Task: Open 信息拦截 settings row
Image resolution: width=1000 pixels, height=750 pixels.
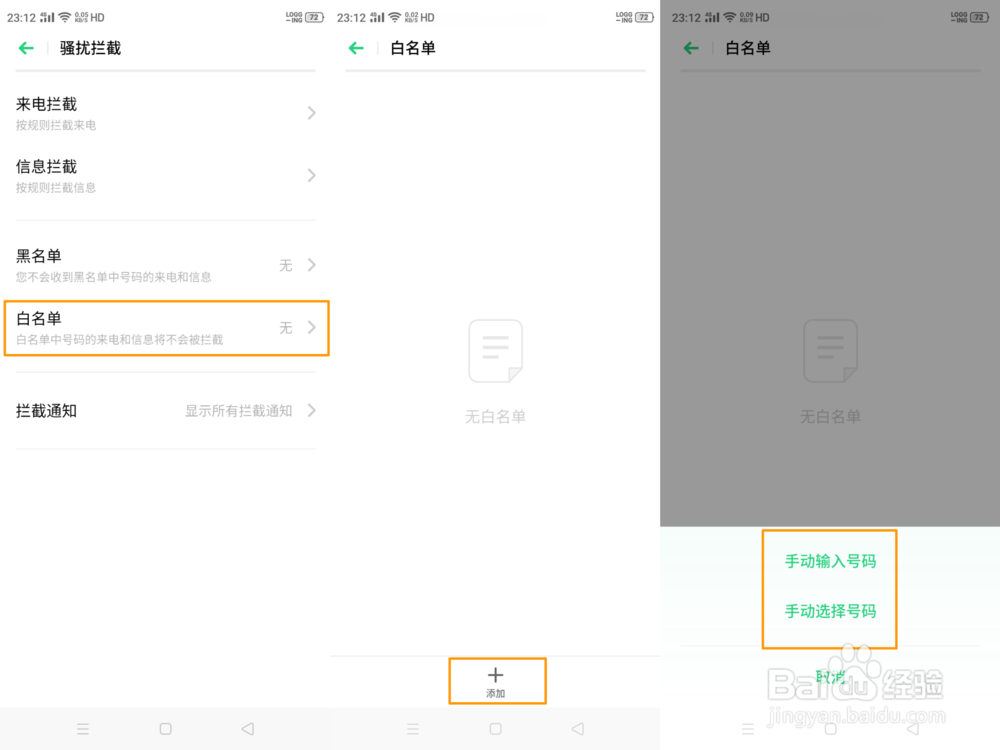Action: [x=166, y=175]
